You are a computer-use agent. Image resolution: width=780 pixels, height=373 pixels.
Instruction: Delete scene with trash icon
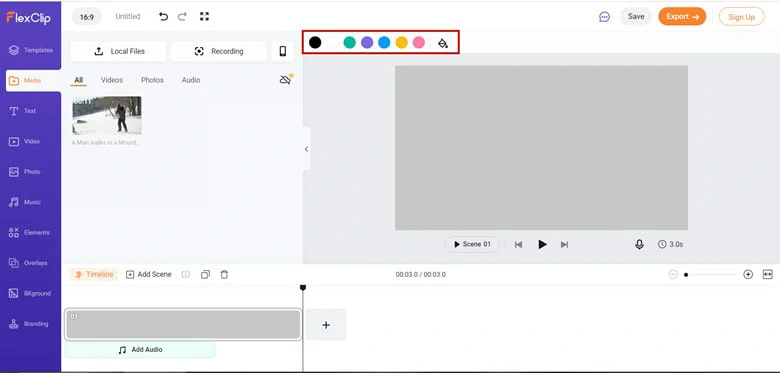(x=224, y=275)
